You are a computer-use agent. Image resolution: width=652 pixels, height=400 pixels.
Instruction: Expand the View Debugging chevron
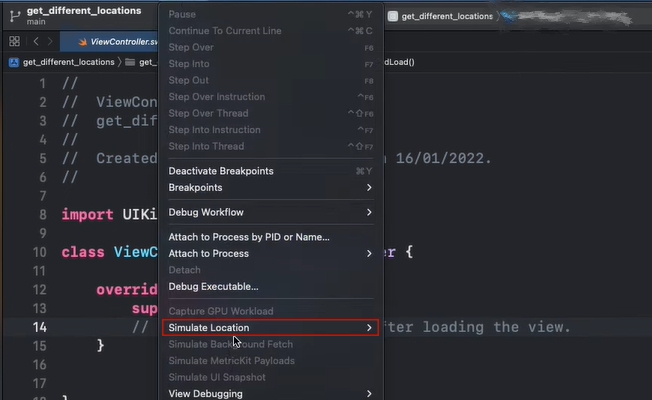pyautogui.click(x=369, y=393)
